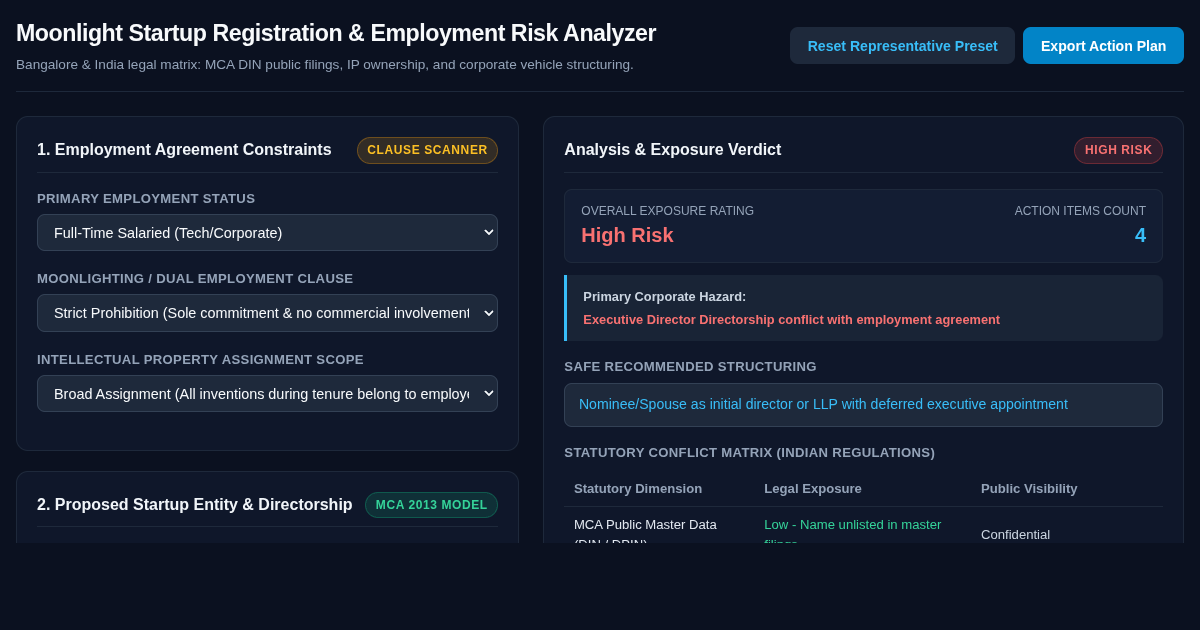The height and width of the screenshot is (630, 1200).
Task: Click Analysis & Exposure Verdict heading
Action: (673, 150)
